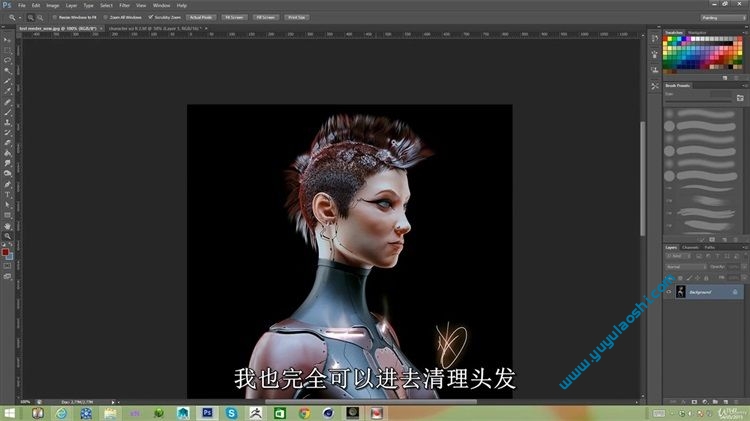Adjust the brush Size slider
The height and width of the screenshot is (421, 750).
[x=698, y=100]
